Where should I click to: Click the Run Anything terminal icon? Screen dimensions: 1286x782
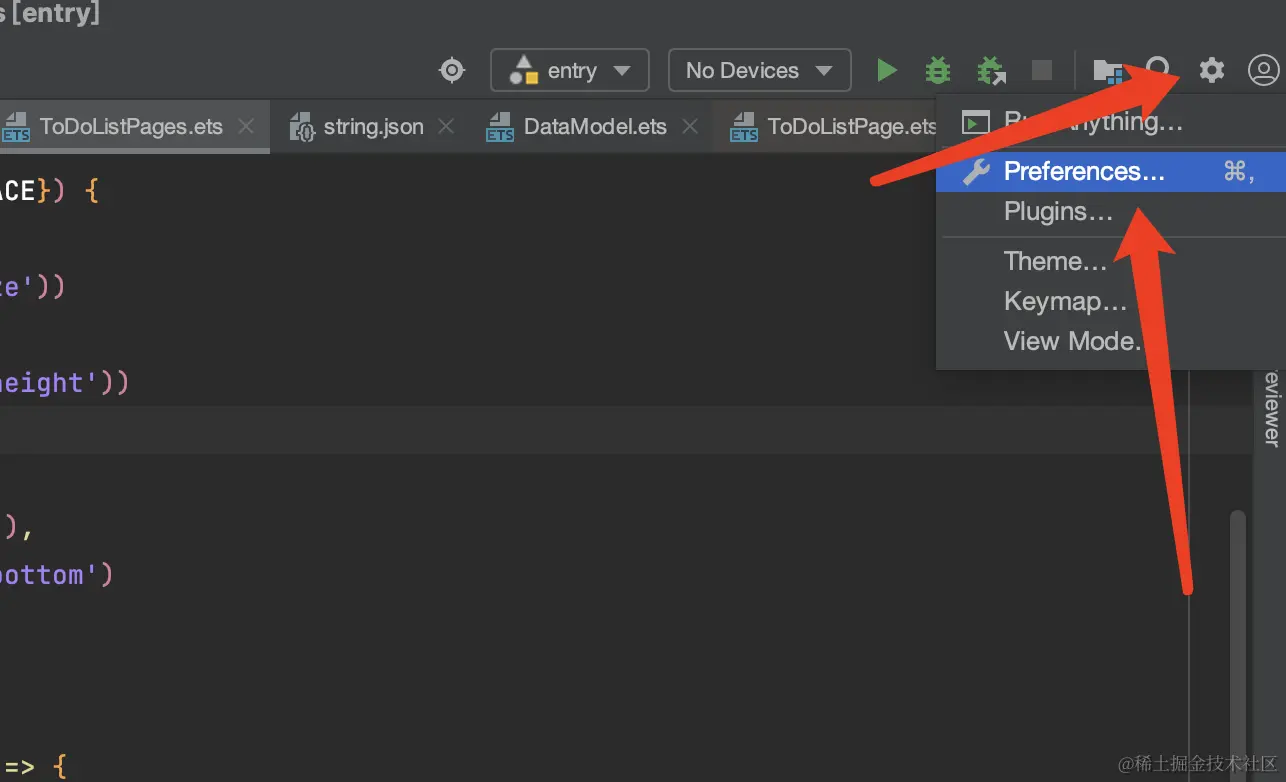click(975, 122)
